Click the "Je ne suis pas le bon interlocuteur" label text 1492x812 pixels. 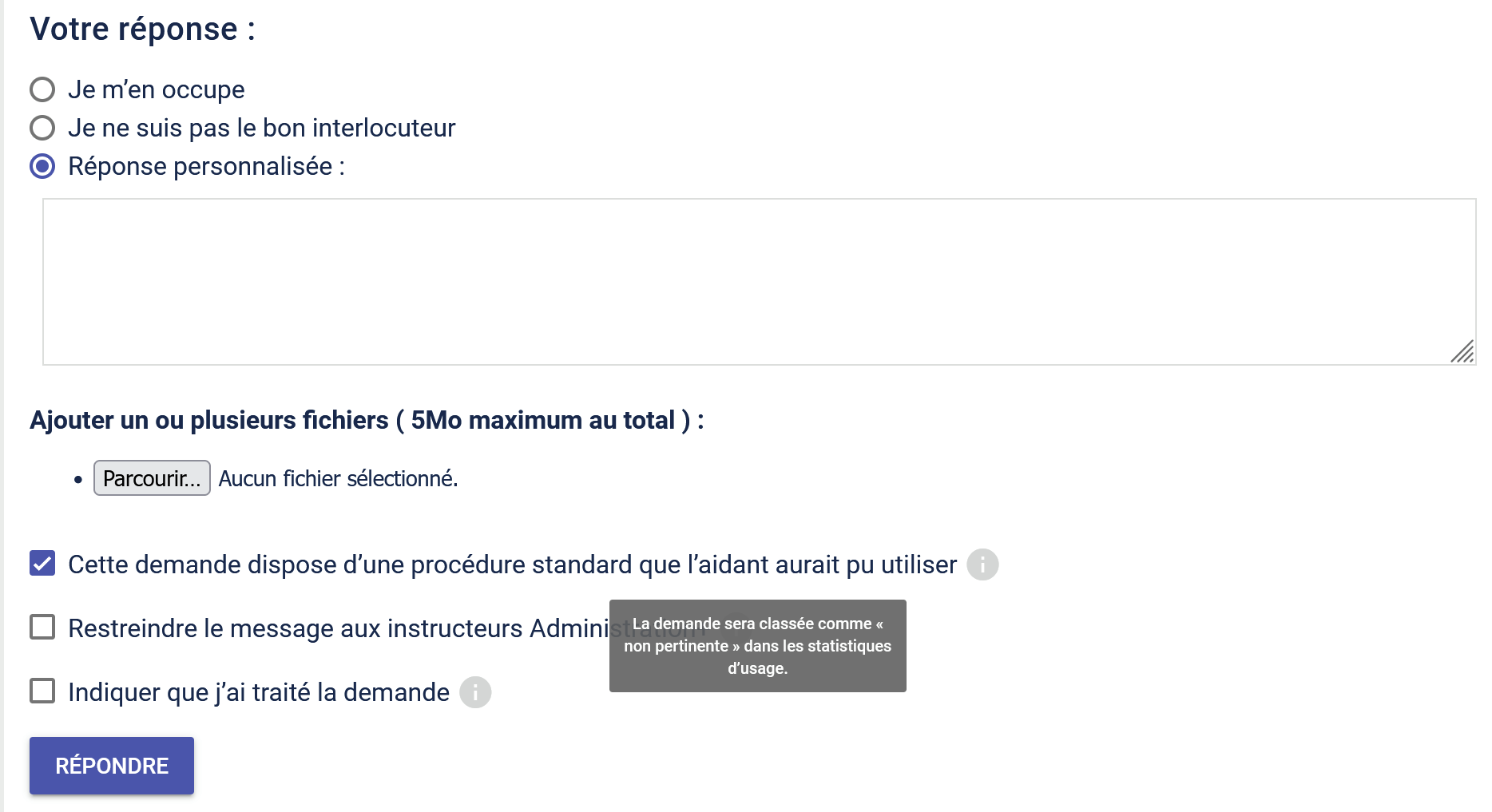[261, 128]
